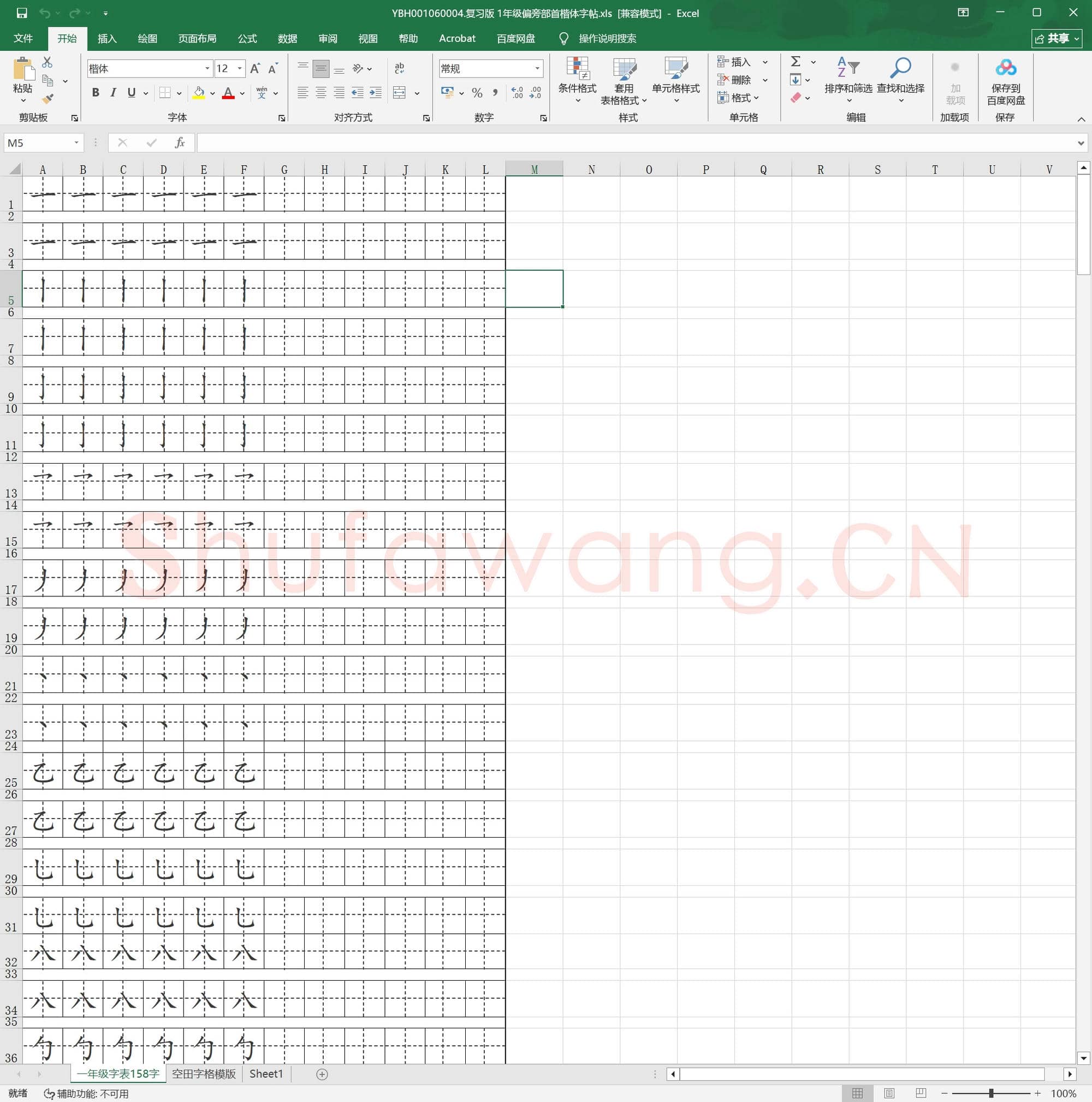Toggle Italic formatting
This screenshot has width=1092, height=1102.
[x=114, y=92]
